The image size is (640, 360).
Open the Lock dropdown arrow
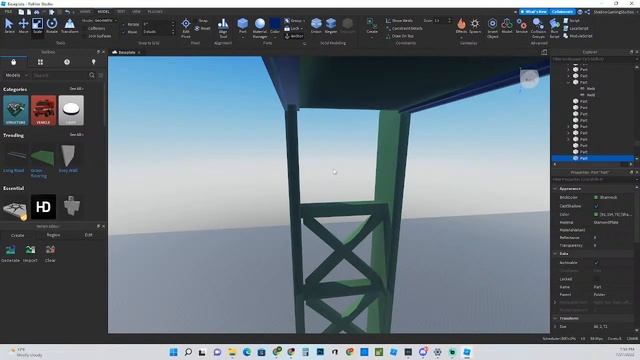click(x=302, y=29)
